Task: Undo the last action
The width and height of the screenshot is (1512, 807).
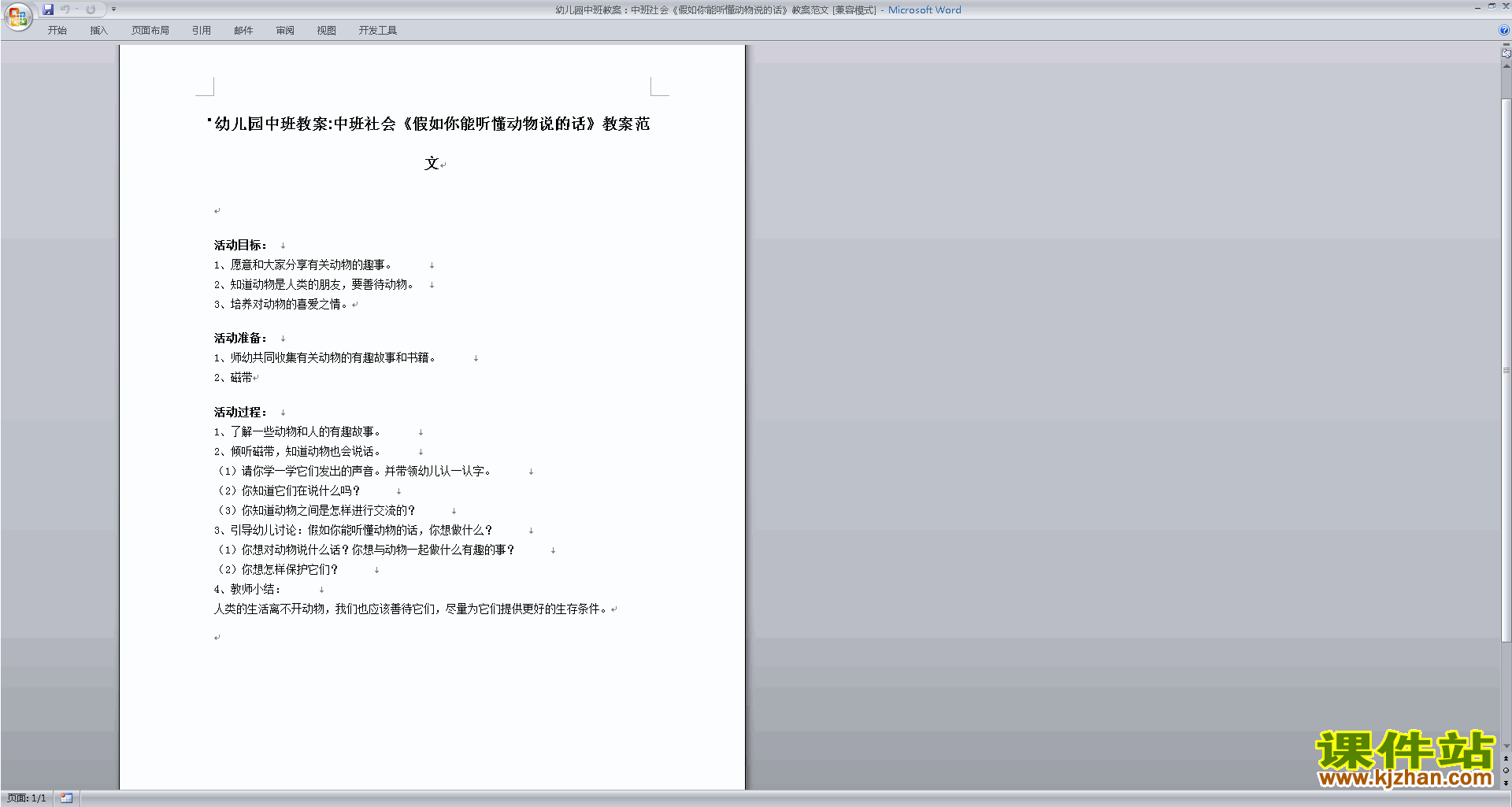Action: tap(65, 9)
